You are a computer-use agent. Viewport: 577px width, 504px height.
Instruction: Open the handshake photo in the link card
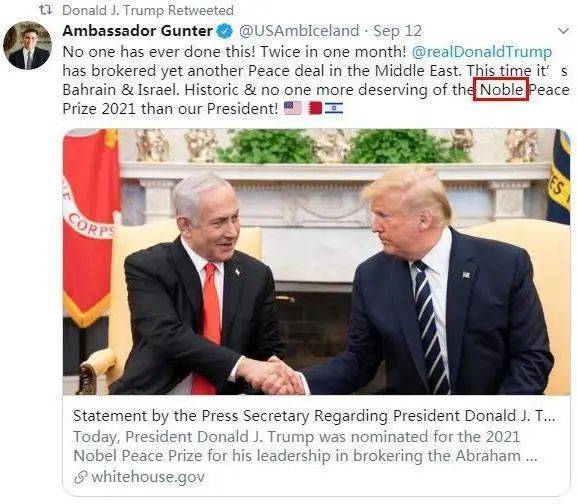tap(316, 262)
